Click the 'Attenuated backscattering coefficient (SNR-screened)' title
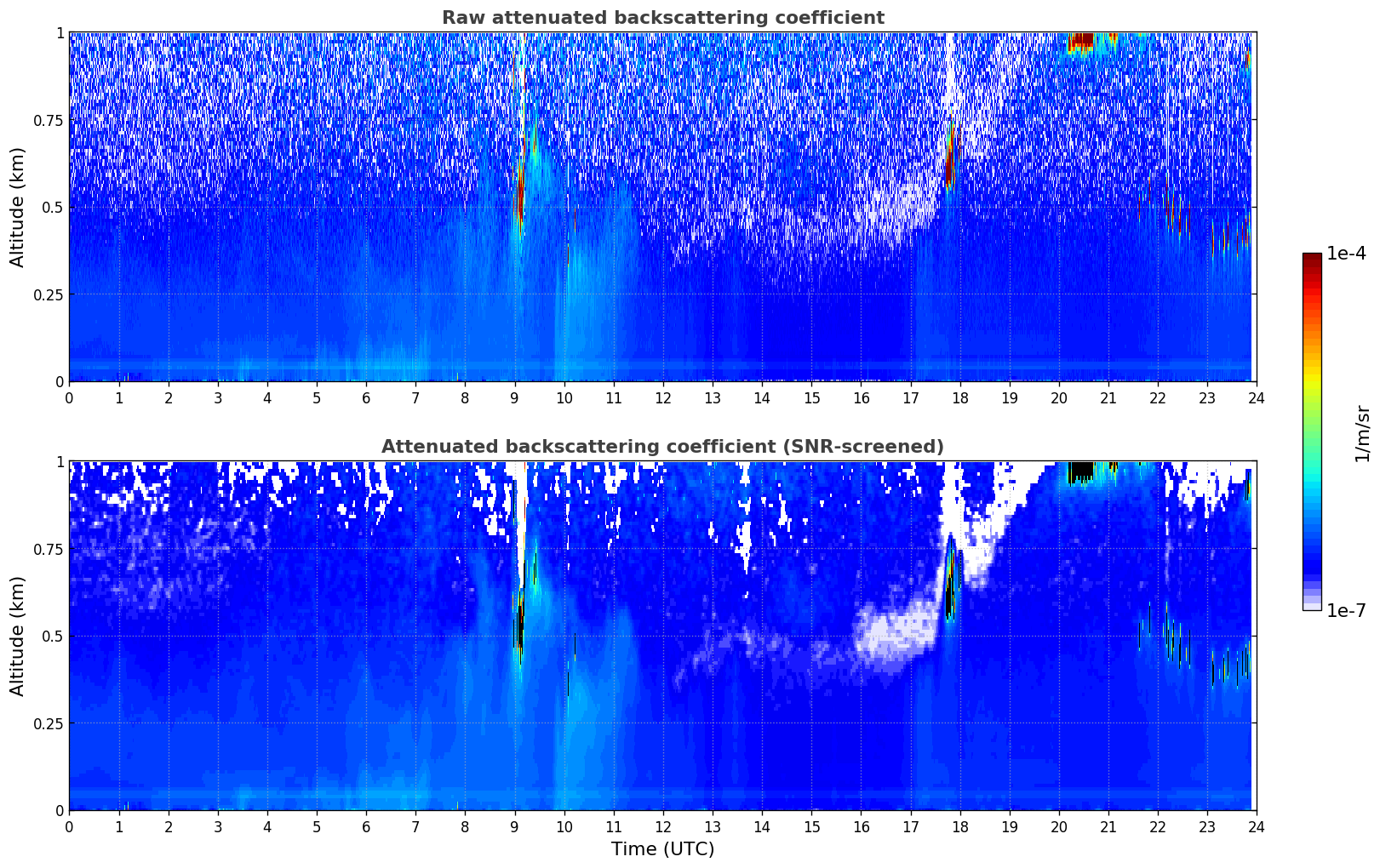Viewport: 1380px width, 868px height. (x=662, y=447)
